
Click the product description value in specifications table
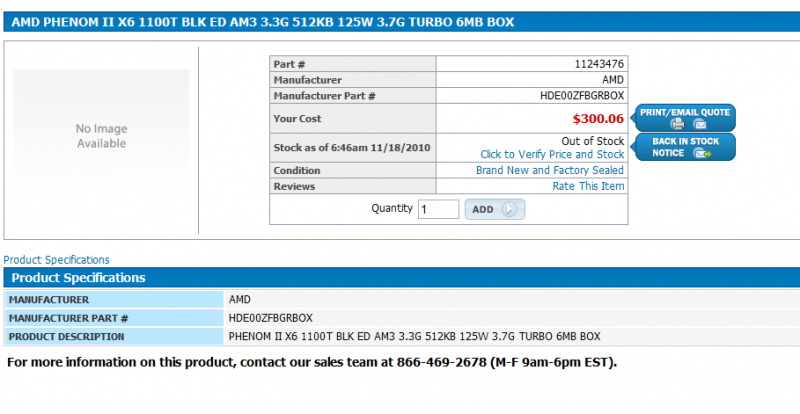point(414,336)
